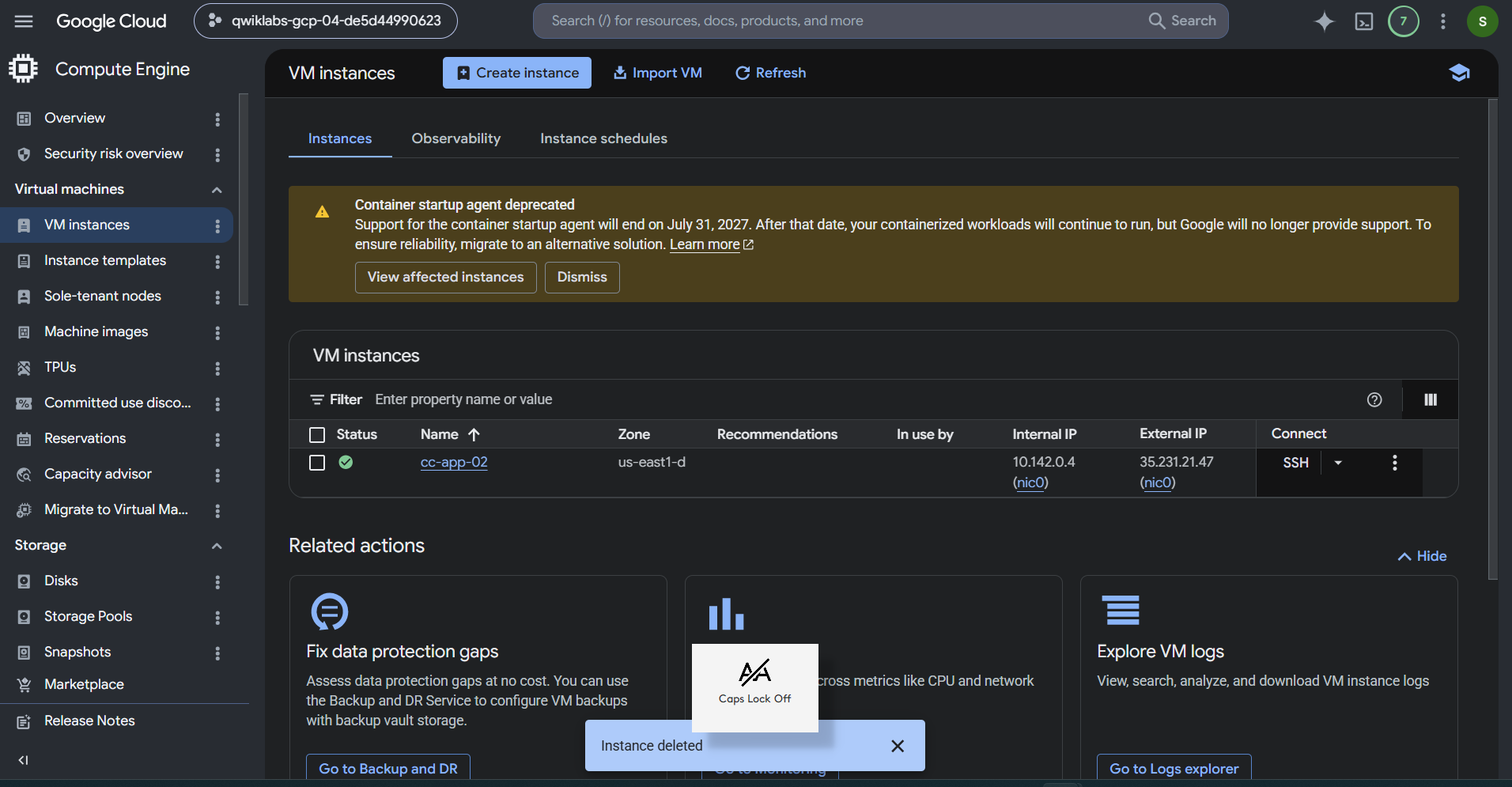Open filter help question mark icon
This screenshot has height=787, width=1512.
coord(1374,399)
